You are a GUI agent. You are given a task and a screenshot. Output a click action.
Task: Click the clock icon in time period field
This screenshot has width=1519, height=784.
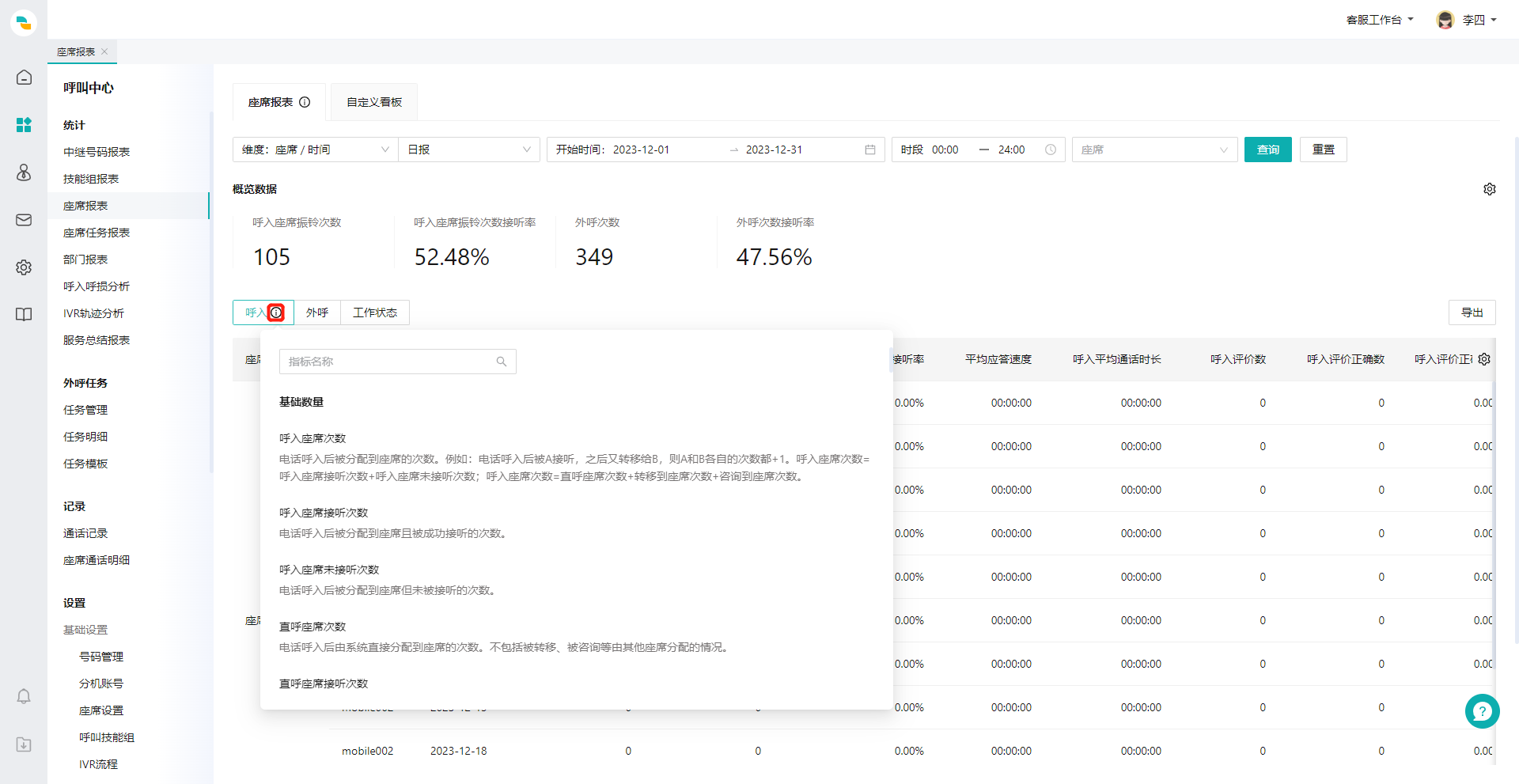click(x=1051, y=150)
